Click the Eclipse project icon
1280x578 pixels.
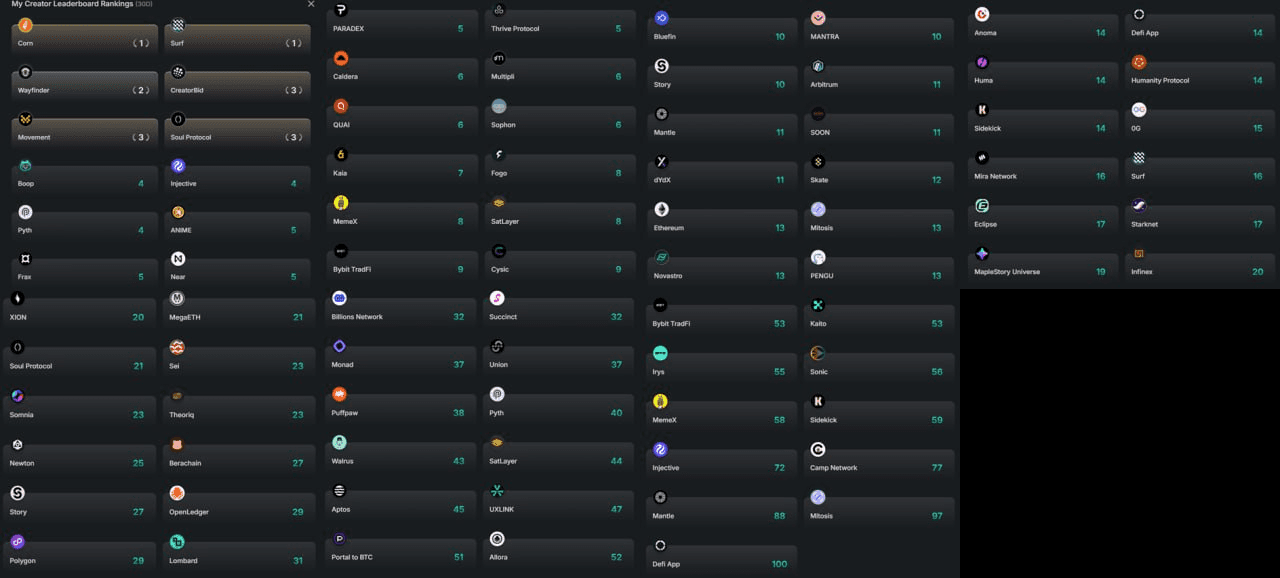[x=982, y=206]
